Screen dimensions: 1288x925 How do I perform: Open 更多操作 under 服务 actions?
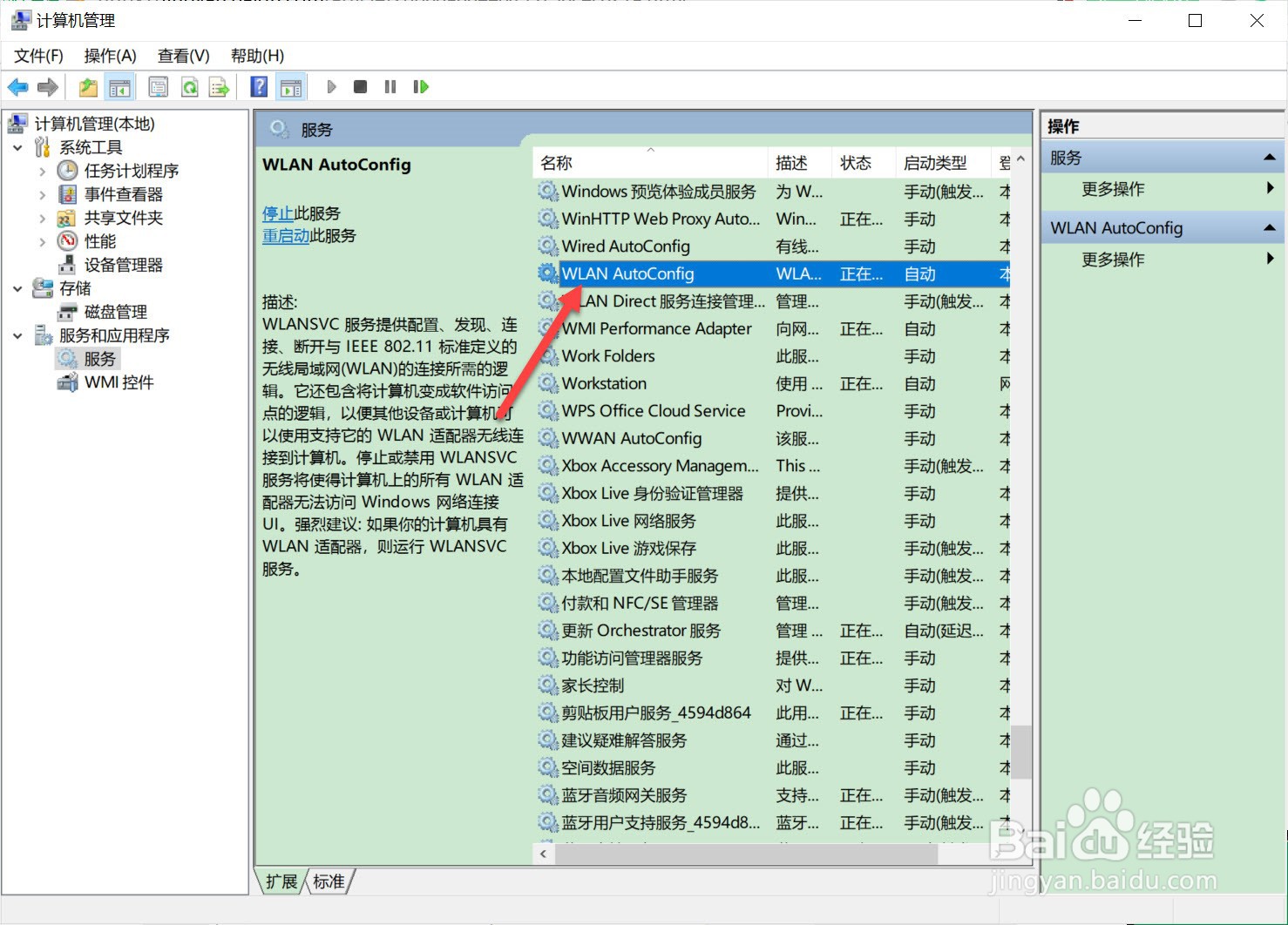[x=1113, y=189]
